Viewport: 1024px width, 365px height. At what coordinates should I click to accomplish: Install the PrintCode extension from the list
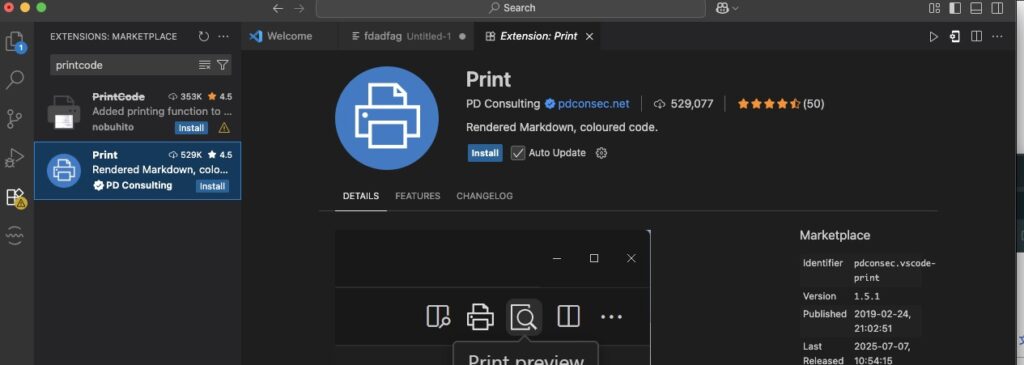click(191, 128)
